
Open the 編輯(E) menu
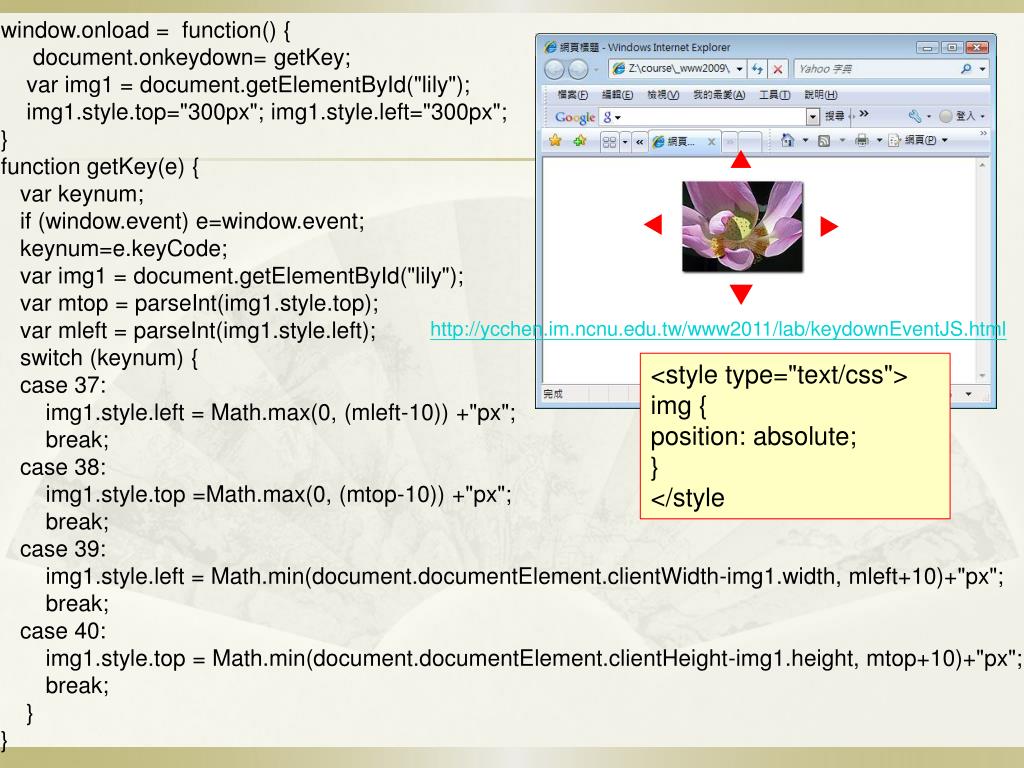pos(617,95)
